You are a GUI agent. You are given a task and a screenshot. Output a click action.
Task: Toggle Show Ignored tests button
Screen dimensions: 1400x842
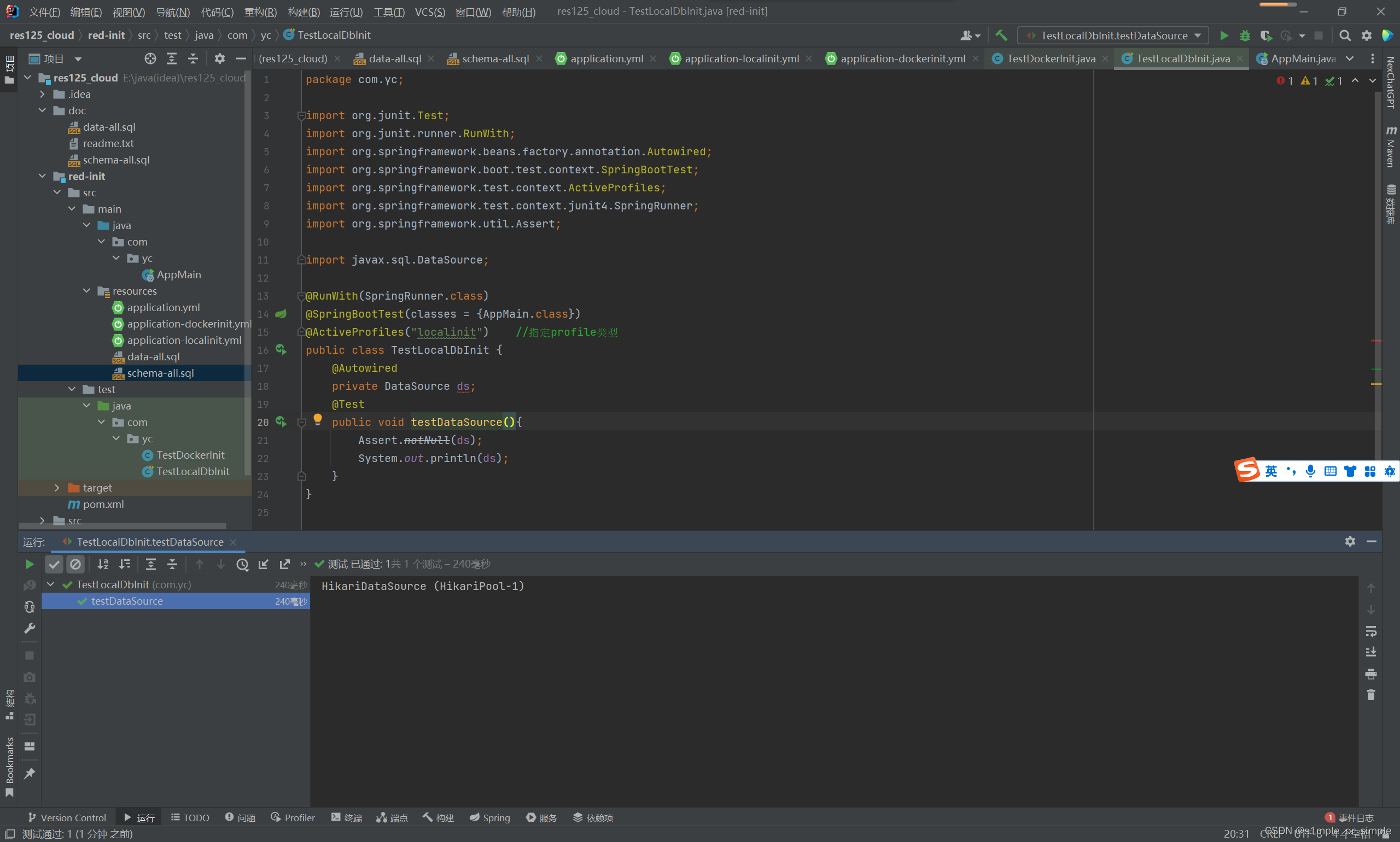pyautogui.click(x=75, y=564)
